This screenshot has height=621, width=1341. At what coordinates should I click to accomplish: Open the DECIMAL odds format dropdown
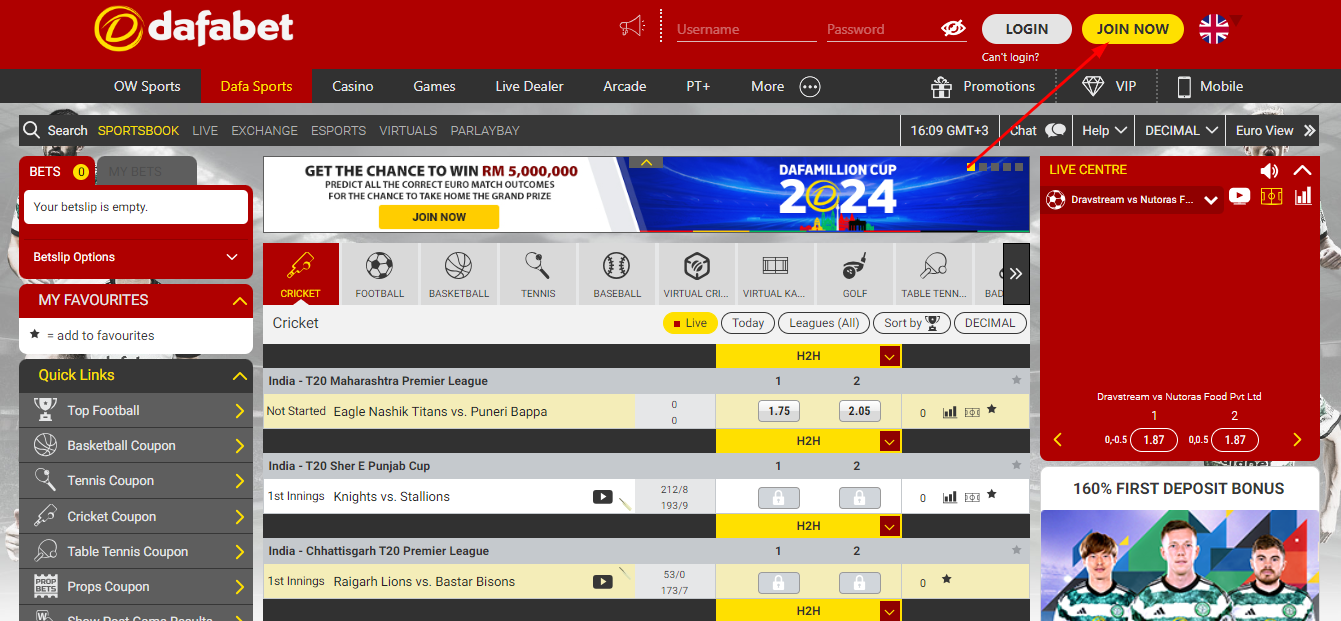pyautogui.click(x=1184, y=130)
